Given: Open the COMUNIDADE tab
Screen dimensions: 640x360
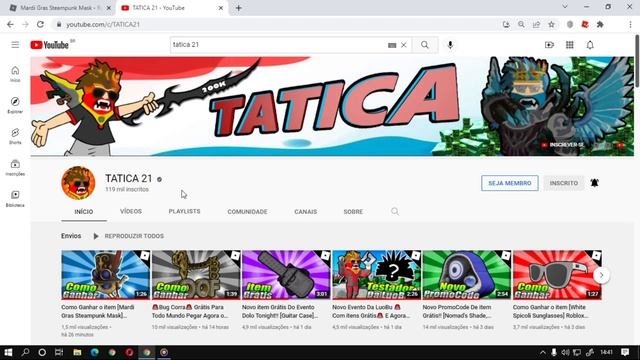Looking at the screenshot, I should (x=247, y=211).
